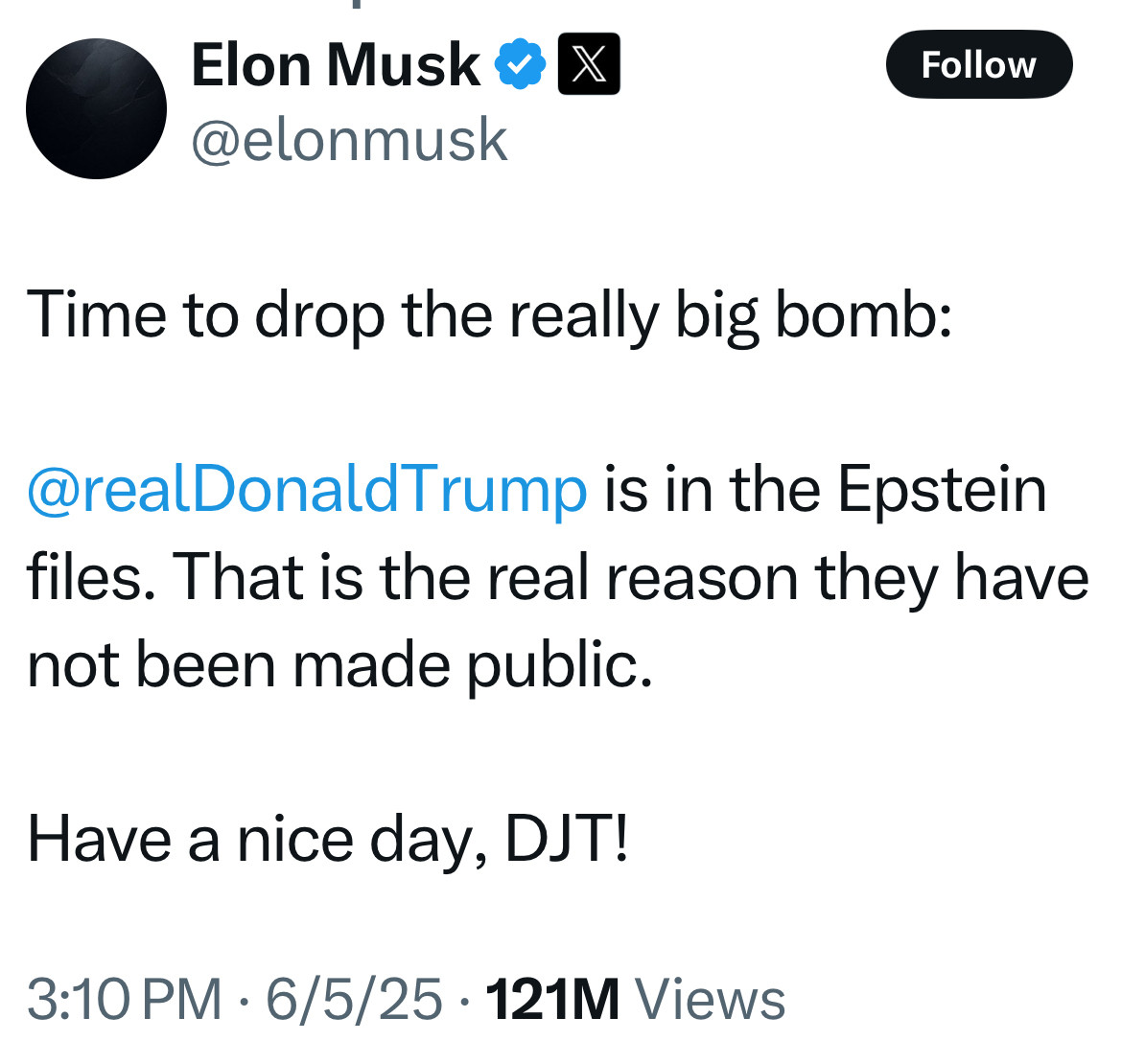The image size is (1122, 1064).
Task: Click the word "bomb:" in the first line
Action: (864, 314)
